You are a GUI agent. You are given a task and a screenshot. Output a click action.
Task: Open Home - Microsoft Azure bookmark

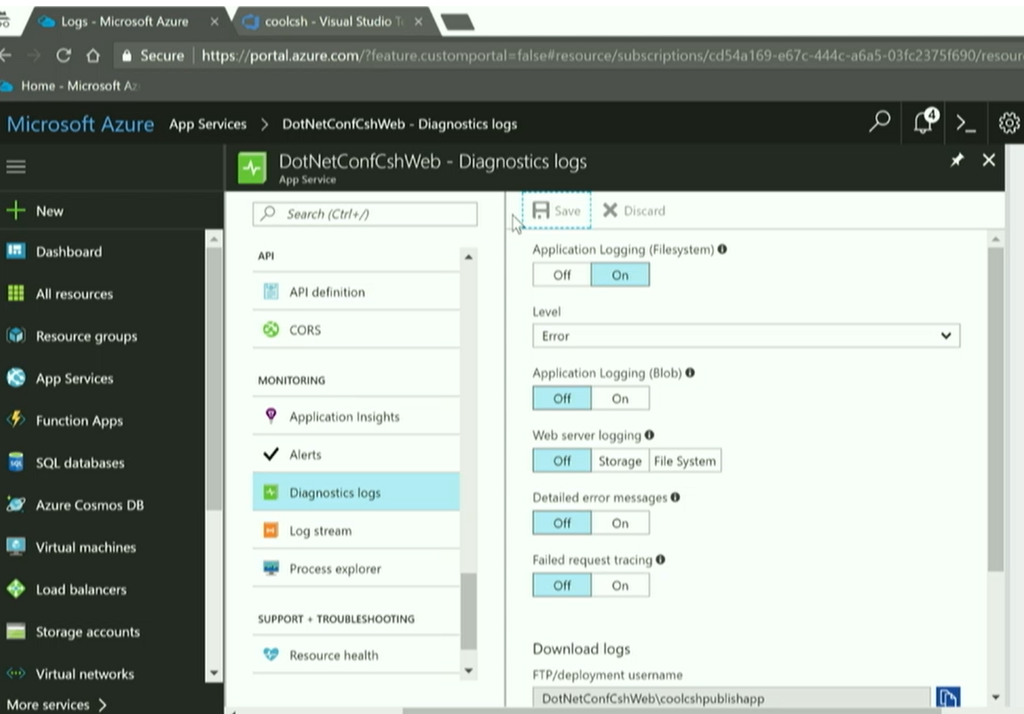pyautogui.click(x=71, y=86)
